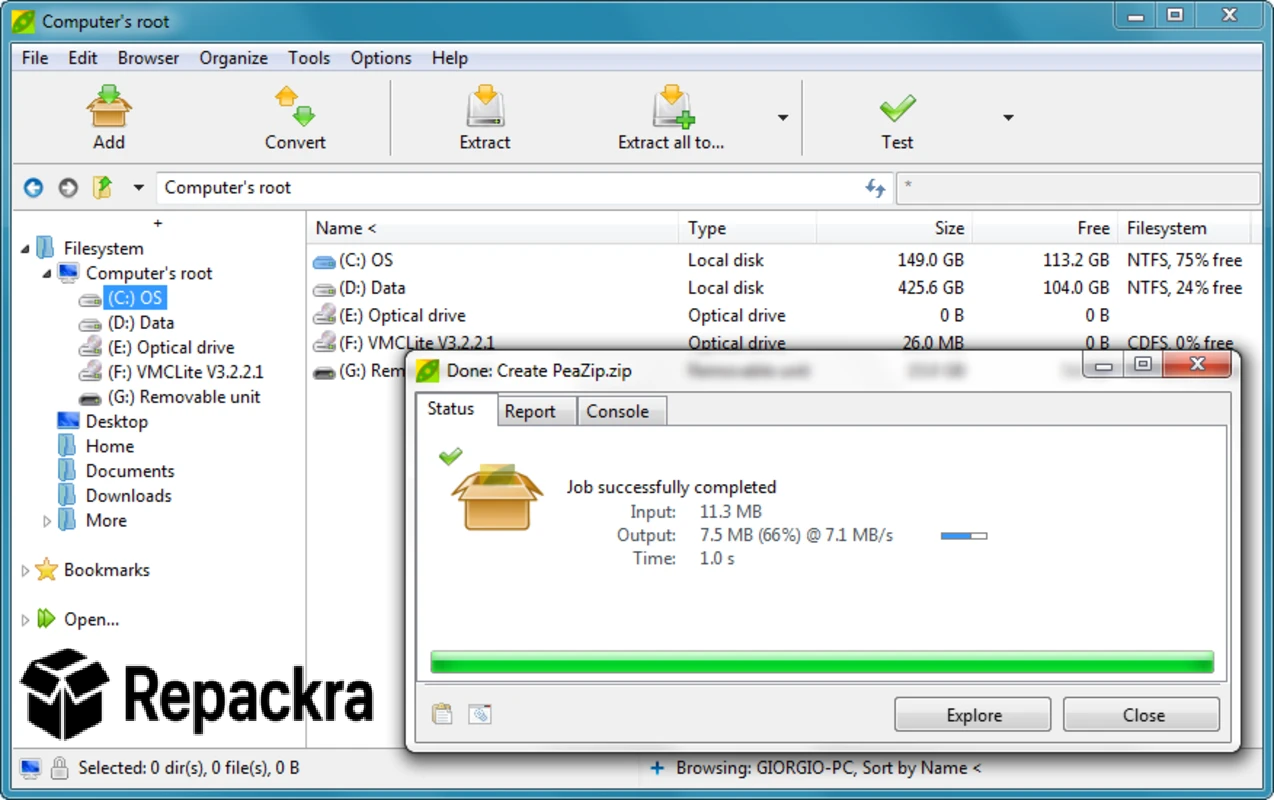Click the (C:) OS drive icon in file list
Screen dimensions: 1274x800
click(x=324, y=261)
